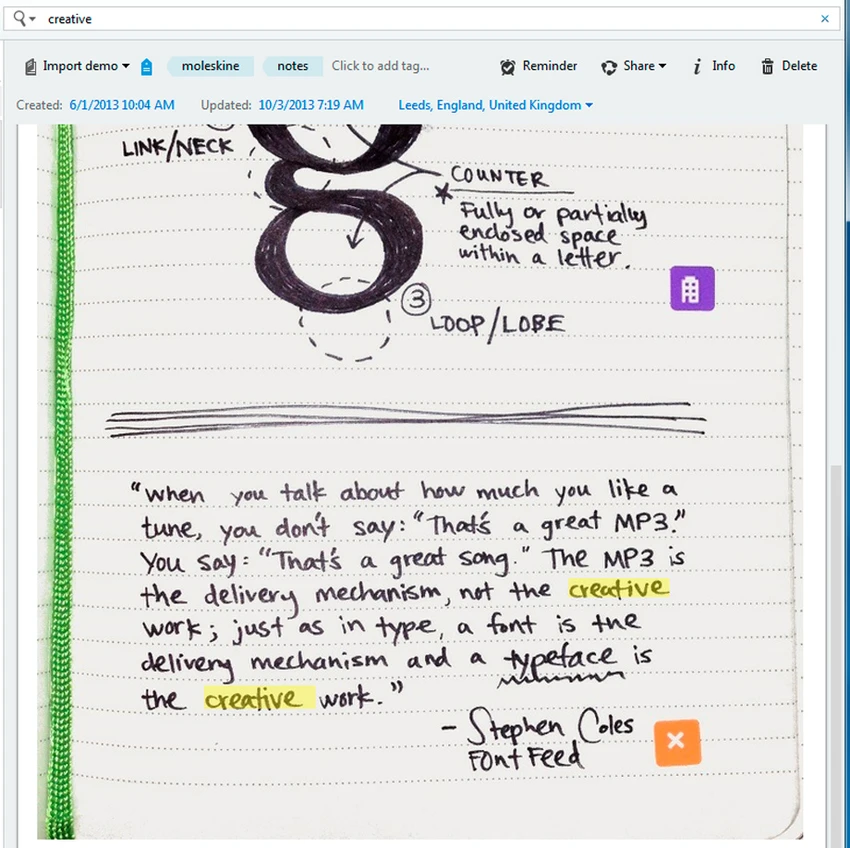The image size is (850, 848).
Task: Select the notes tag
Action: click(293, 66)
